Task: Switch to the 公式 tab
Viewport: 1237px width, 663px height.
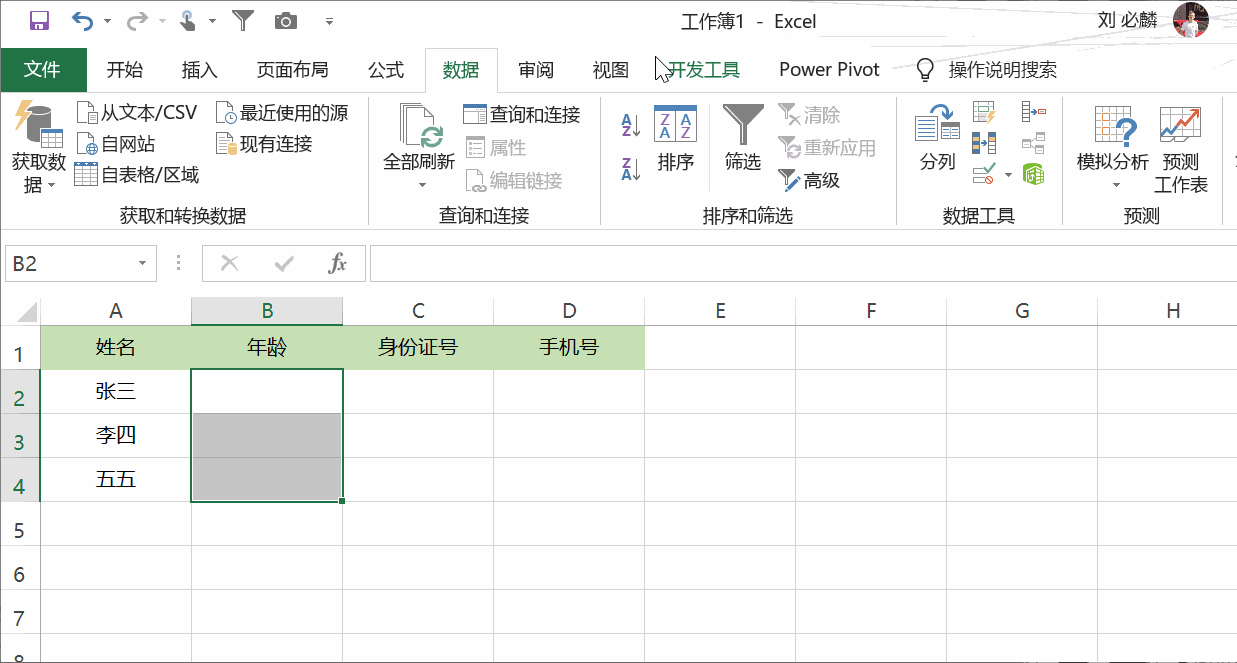Action: [385, 70]
